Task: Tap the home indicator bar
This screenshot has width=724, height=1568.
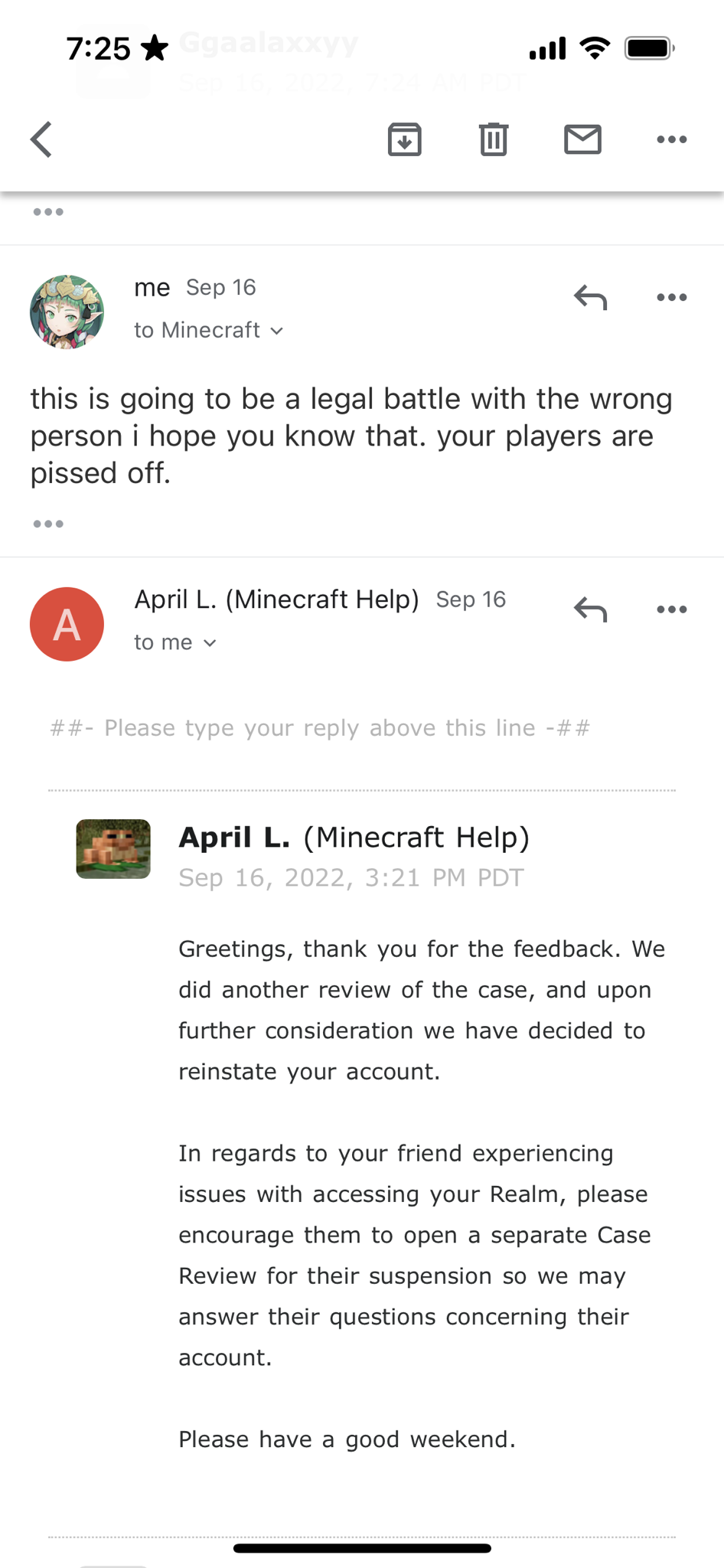Action: (x=362, y=1548)
